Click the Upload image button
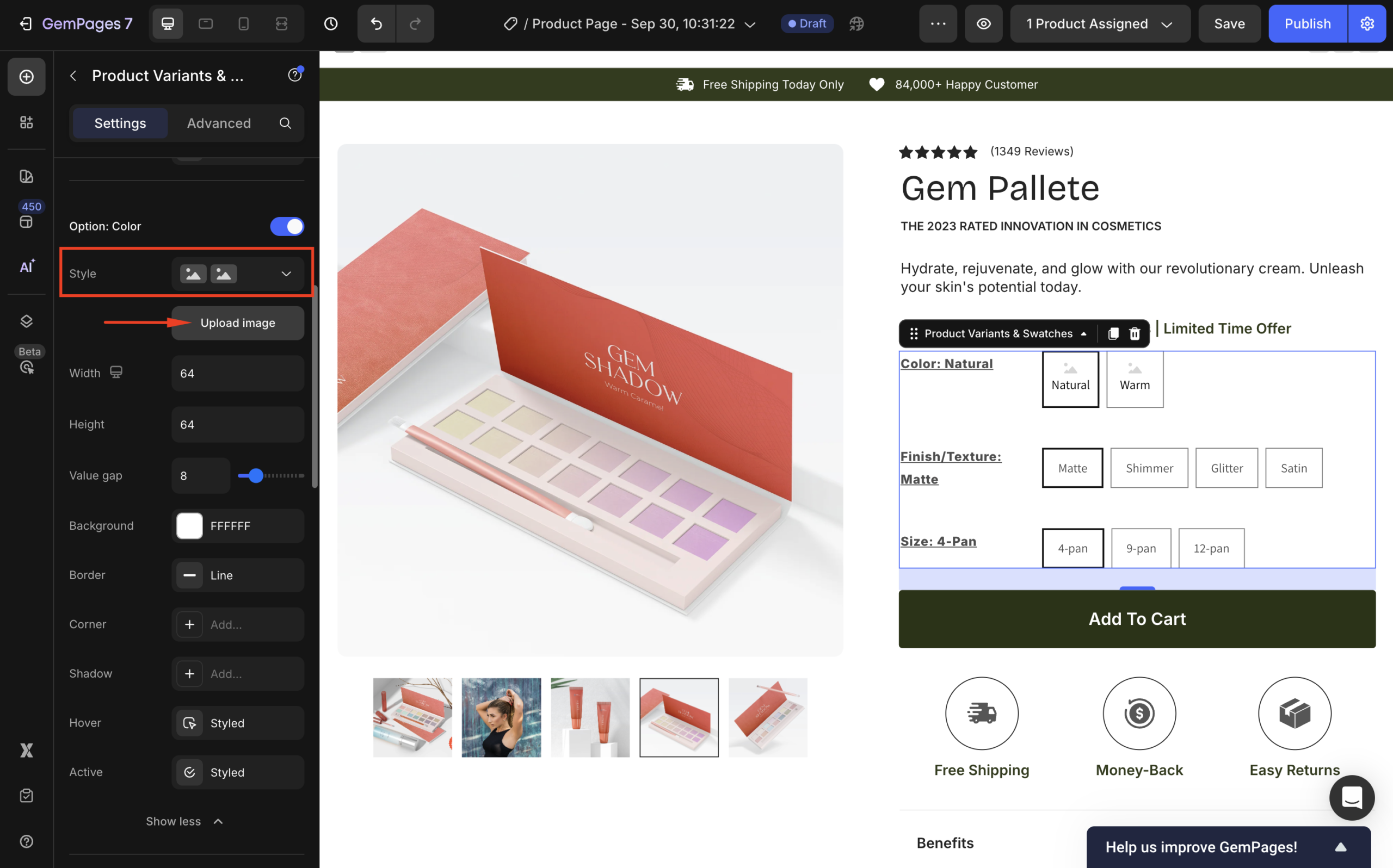Image resolution: width=1393 pixels, height=868 pixels. coord(237,323)
